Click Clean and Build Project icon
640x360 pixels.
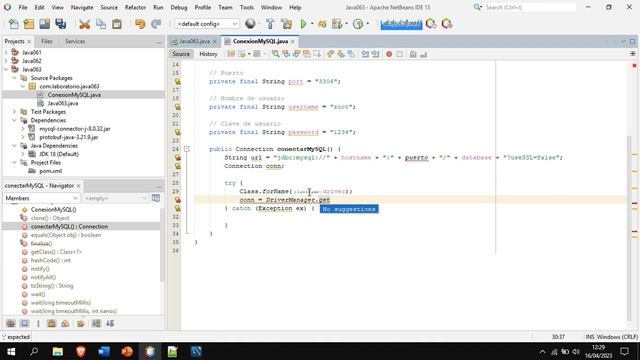(287, 24)
